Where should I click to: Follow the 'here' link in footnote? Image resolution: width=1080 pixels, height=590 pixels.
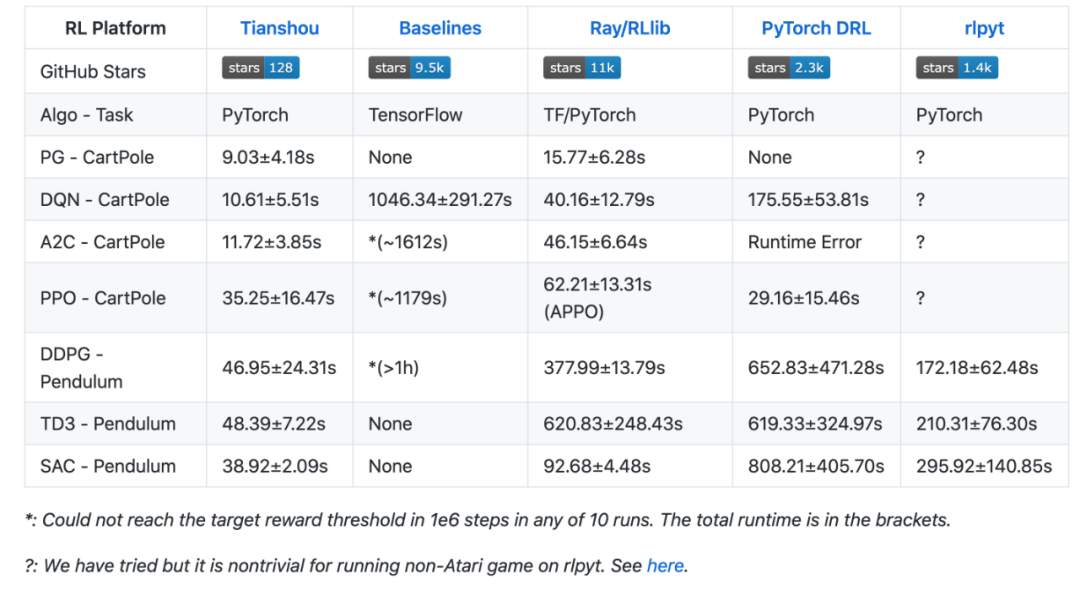click(x=665, y=566)
